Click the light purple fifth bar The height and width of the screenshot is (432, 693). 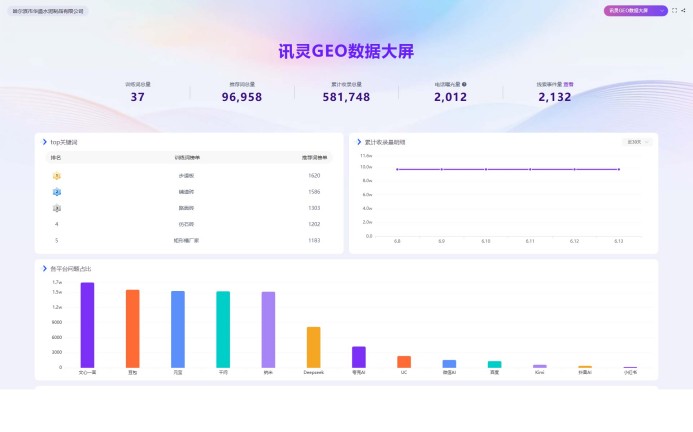[268, 330]
